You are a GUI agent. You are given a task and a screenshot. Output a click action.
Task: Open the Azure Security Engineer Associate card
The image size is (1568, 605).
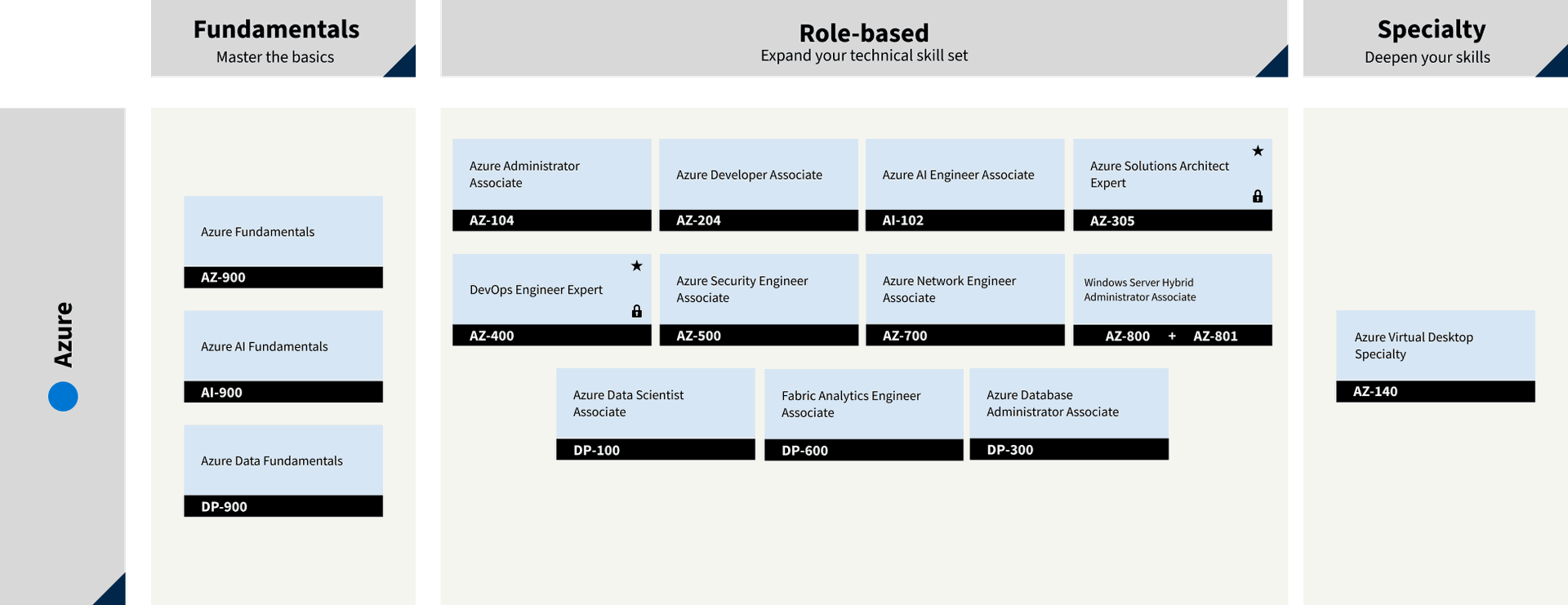pos(758,289)
